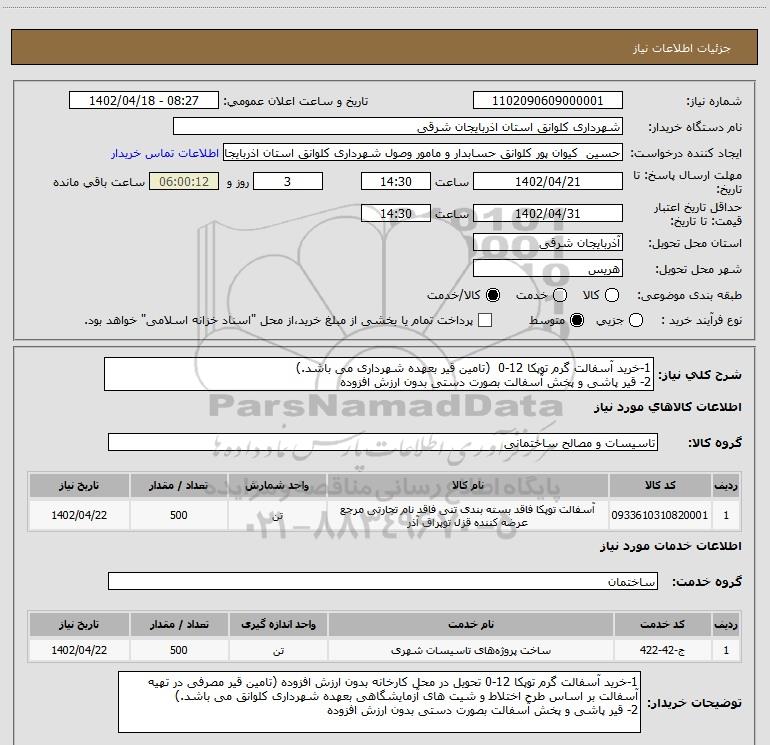Image resolution: width=770 pixels, height=745 pixels.
Task: Click the remaining time countdown 06:00:12
Action: pyautogui.click(x=184, y=181)
